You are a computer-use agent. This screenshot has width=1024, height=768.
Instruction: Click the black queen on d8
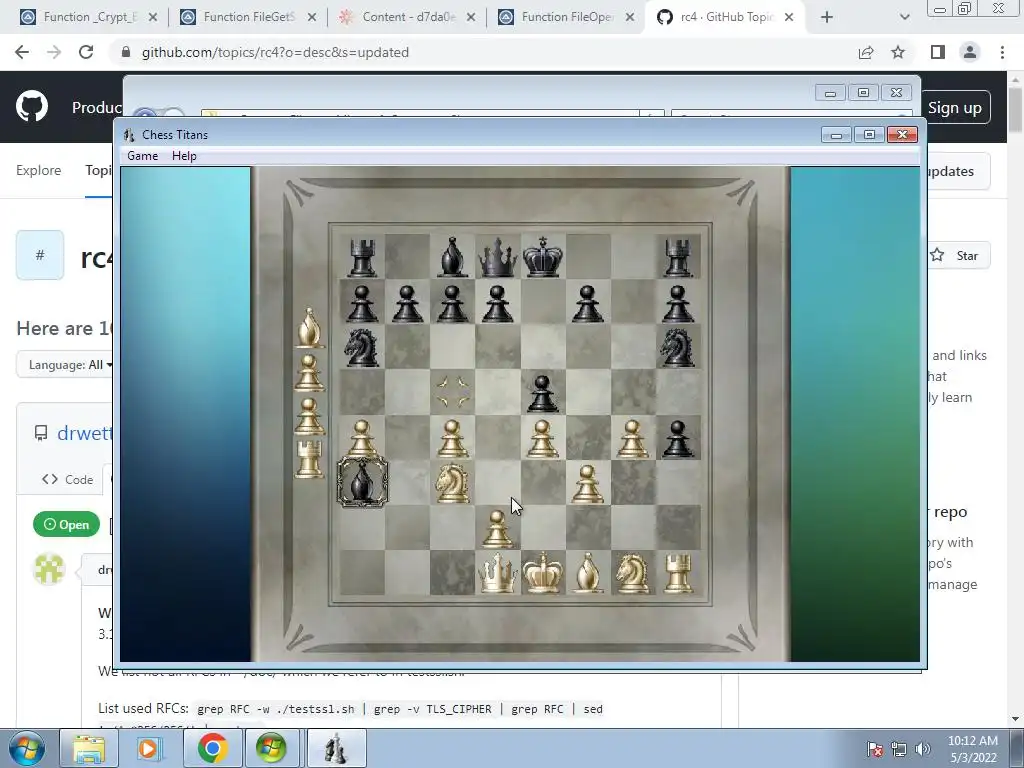[498, 257]
